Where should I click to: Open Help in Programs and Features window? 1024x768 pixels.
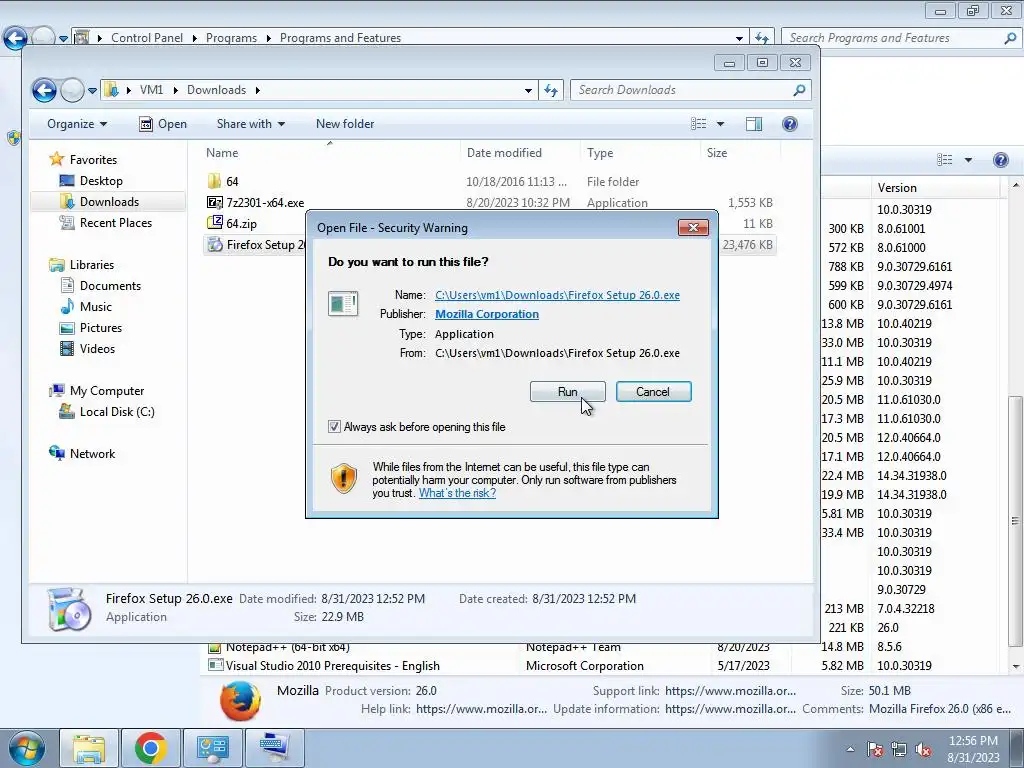click(1000, 160)
